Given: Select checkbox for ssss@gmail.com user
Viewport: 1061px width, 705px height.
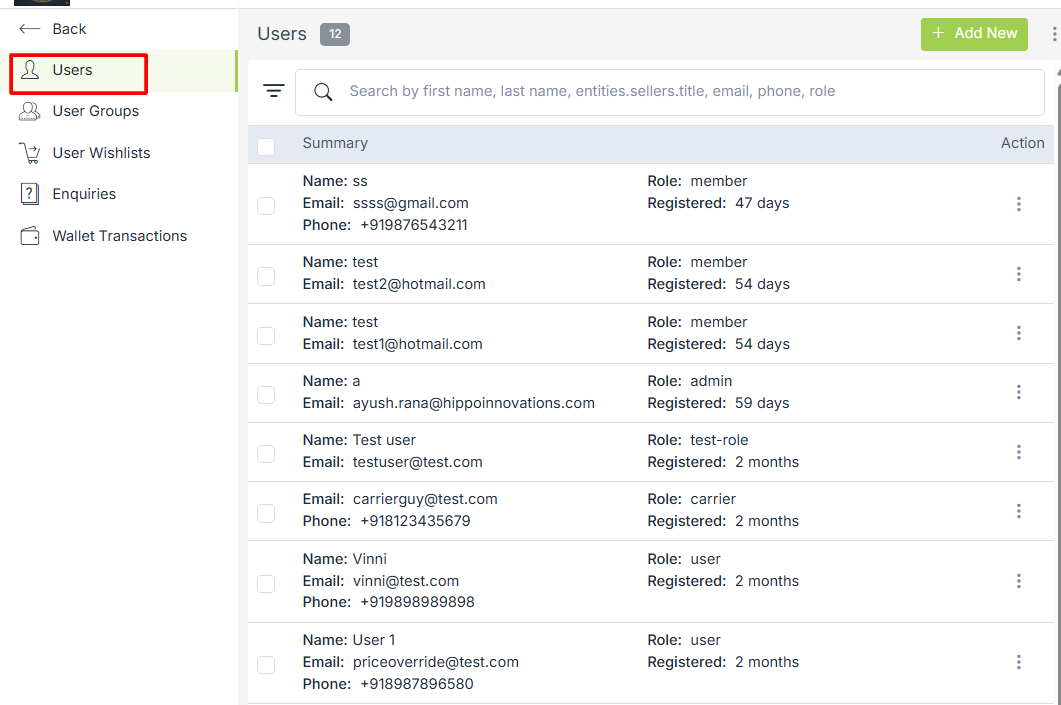Looking at the screenshot, I should tap(266, 206).
